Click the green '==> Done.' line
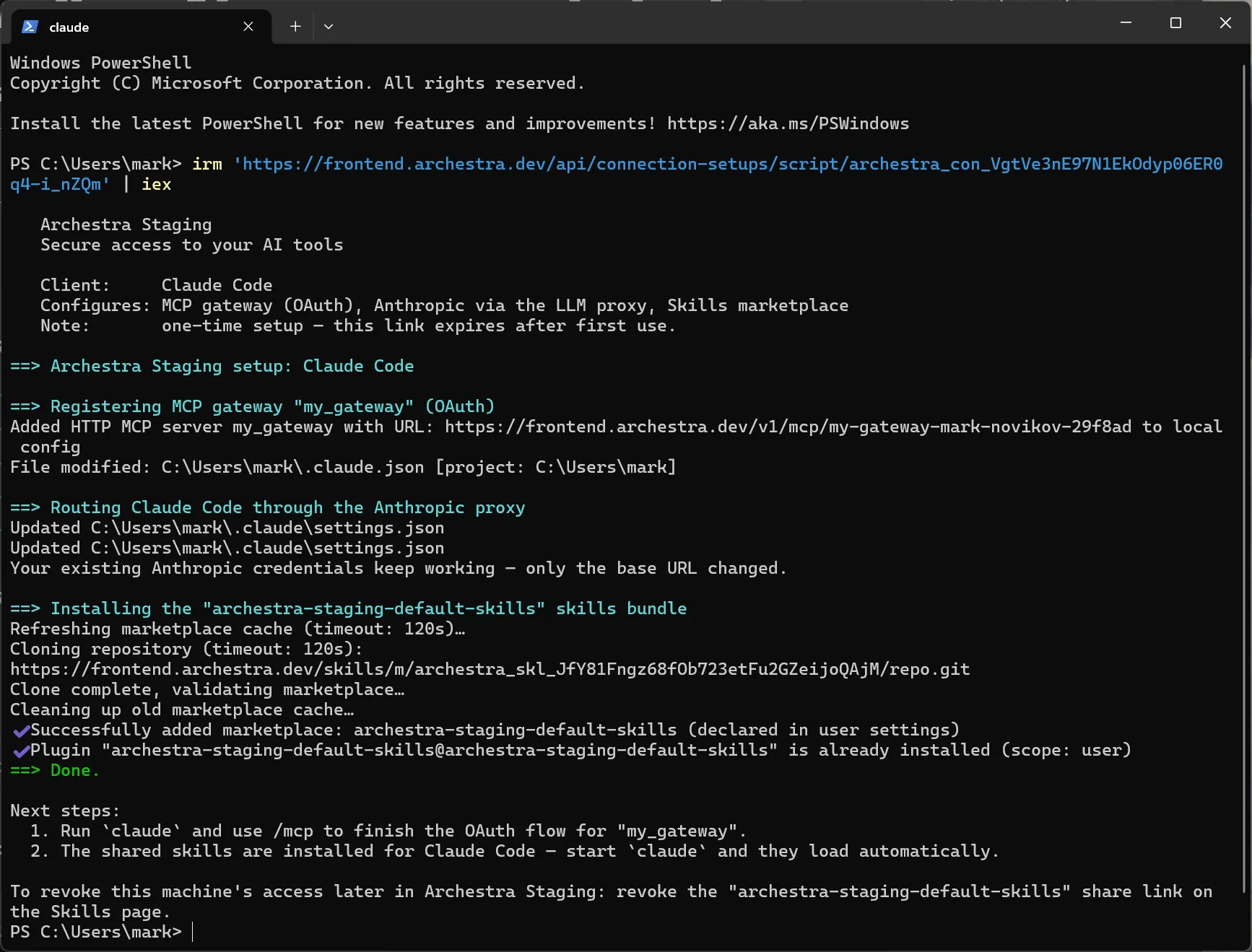The width and height of the screenshot is (1252, 952). click(x=55, y=770)
